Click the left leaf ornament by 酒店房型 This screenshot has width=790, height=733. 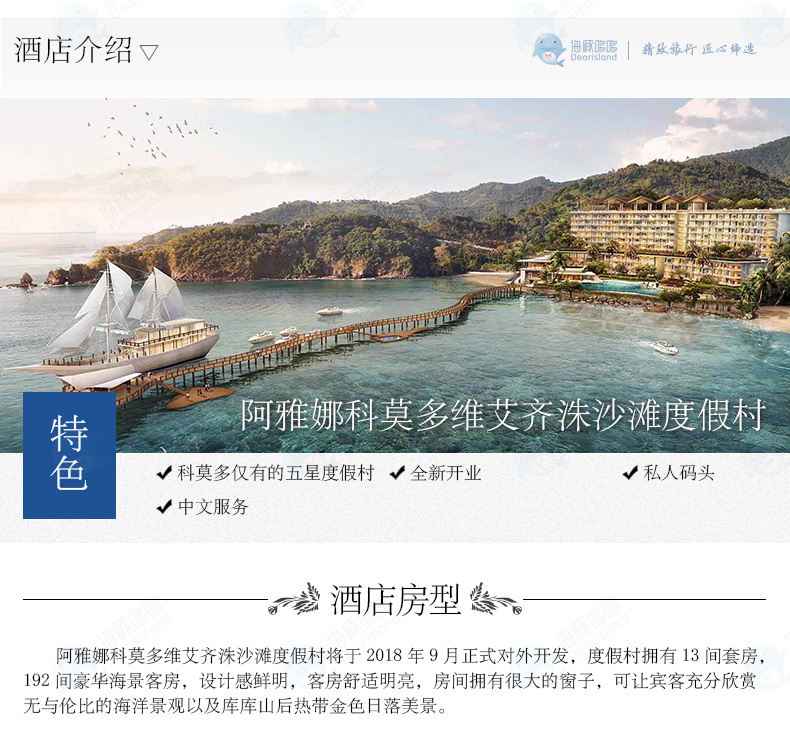click(x=294, y=599)
